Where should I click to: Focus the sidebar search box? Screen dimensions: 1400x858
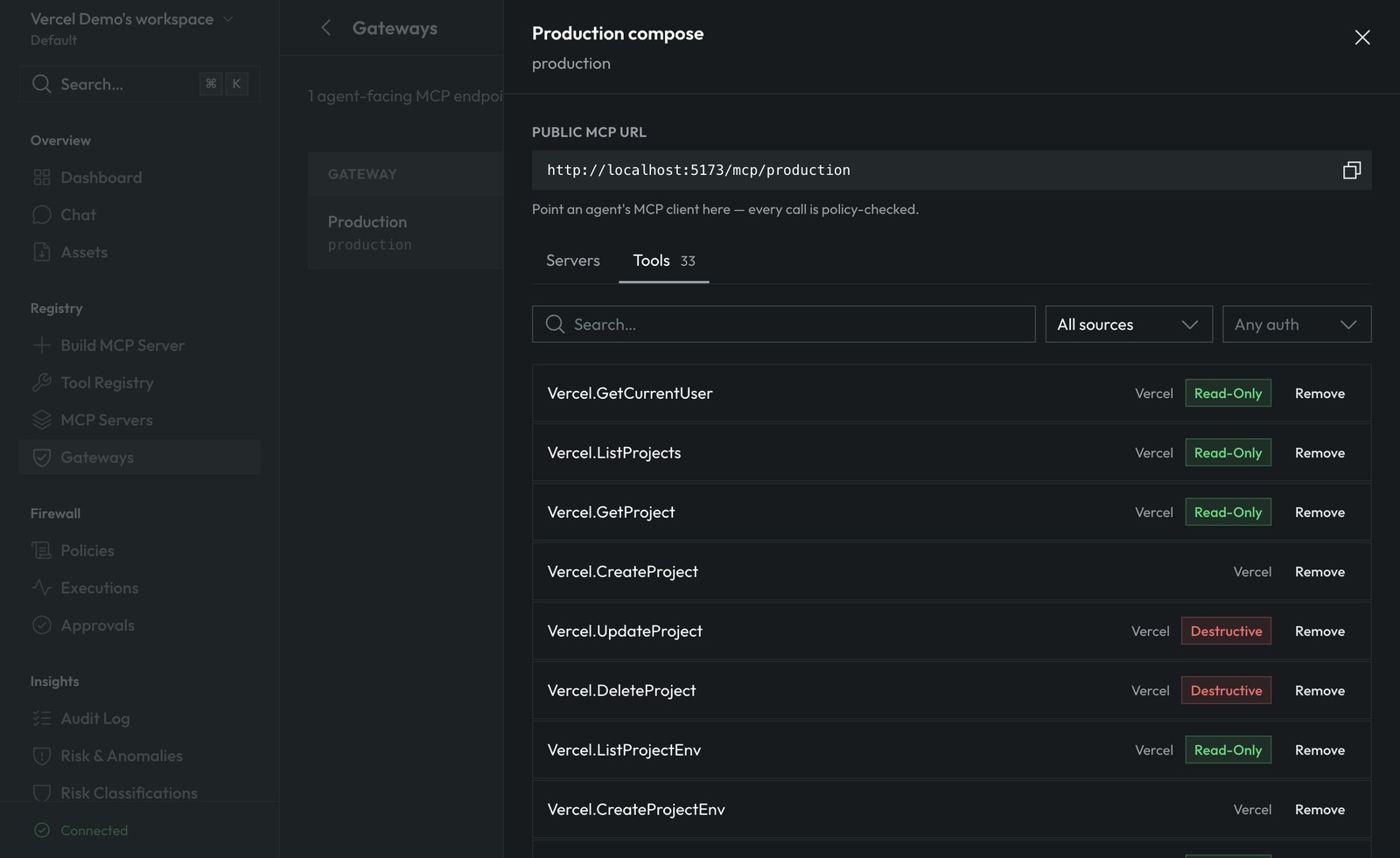[x=139, y=84]
